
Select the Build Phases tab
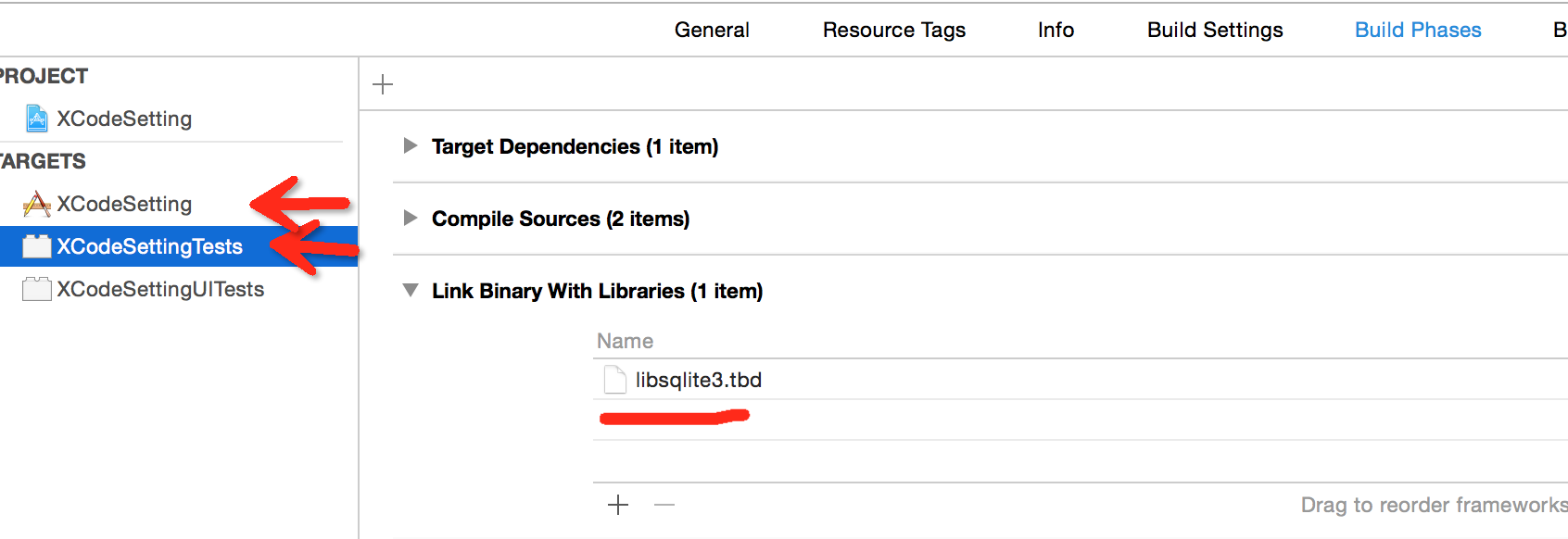(1418, 30)
